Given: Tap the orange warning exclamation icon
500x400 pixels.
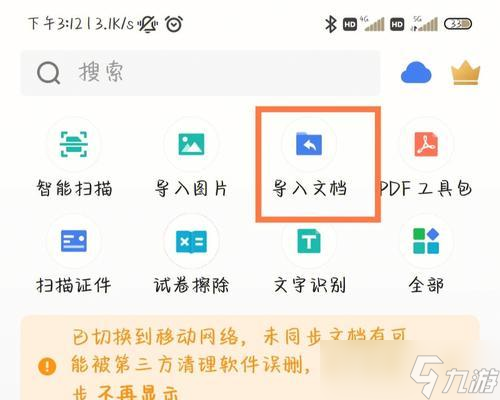Looking at the screenshot, I should tap(47, 366).
